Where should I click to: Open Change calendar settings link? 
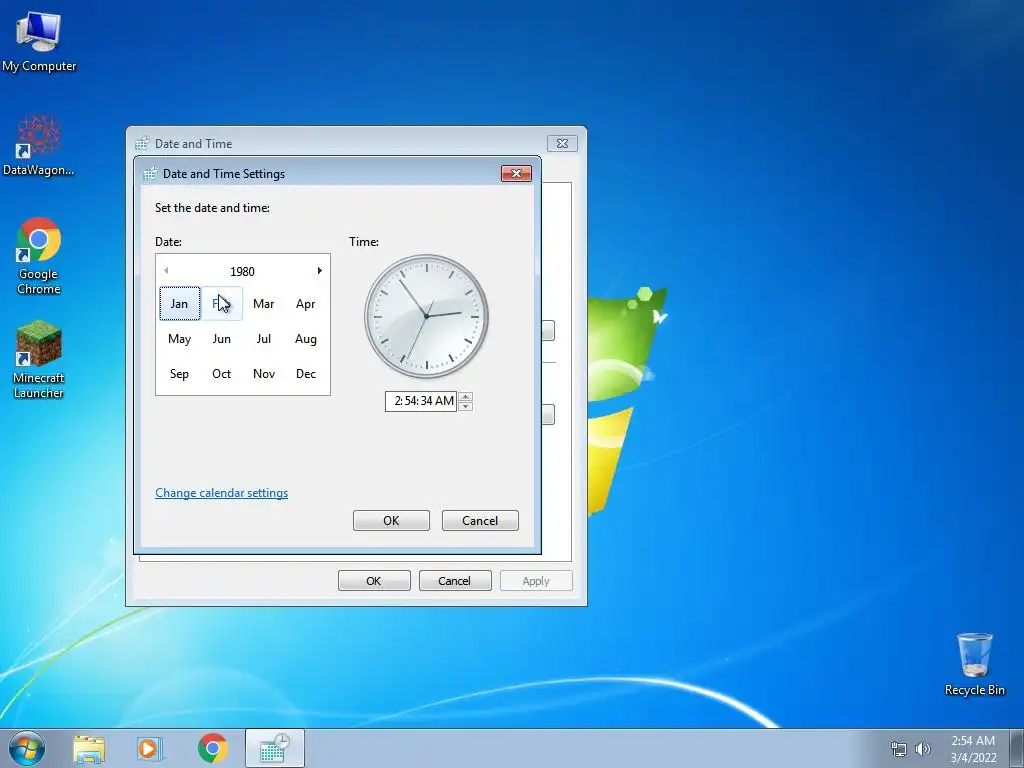coord(221,493)
